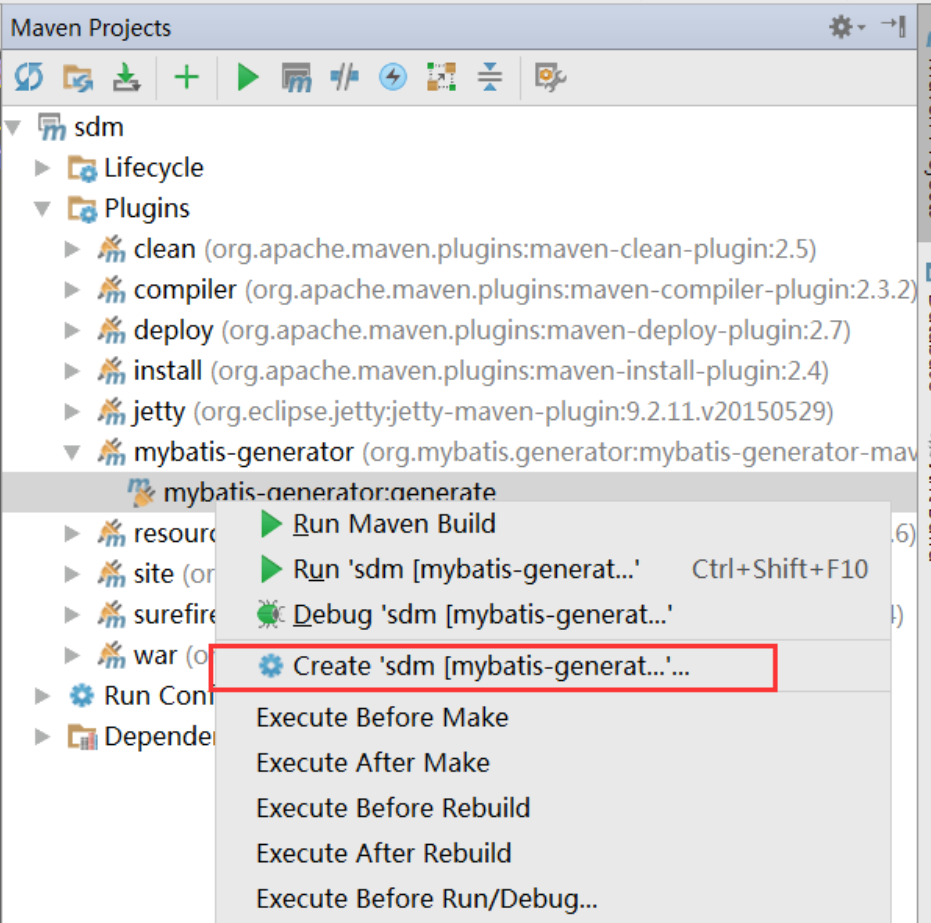Choose Run 'sdm [mybatis-generat...' menu entry
This screenshot has width=931, height=923.
click(553, 569)
